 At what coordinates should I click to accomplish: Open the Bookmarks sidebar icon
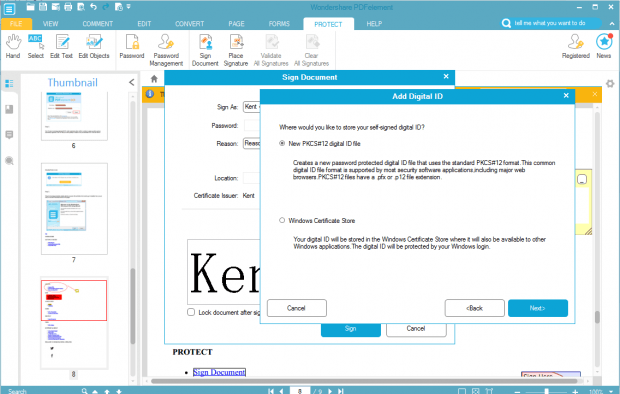click(x=9, y=109)
